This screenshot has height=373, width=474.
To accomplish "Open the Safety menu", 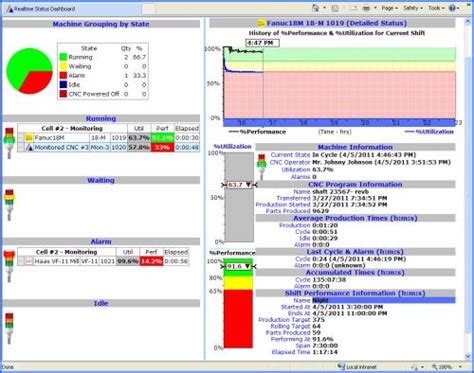I will pyautogui.click(x=413, y=8).
